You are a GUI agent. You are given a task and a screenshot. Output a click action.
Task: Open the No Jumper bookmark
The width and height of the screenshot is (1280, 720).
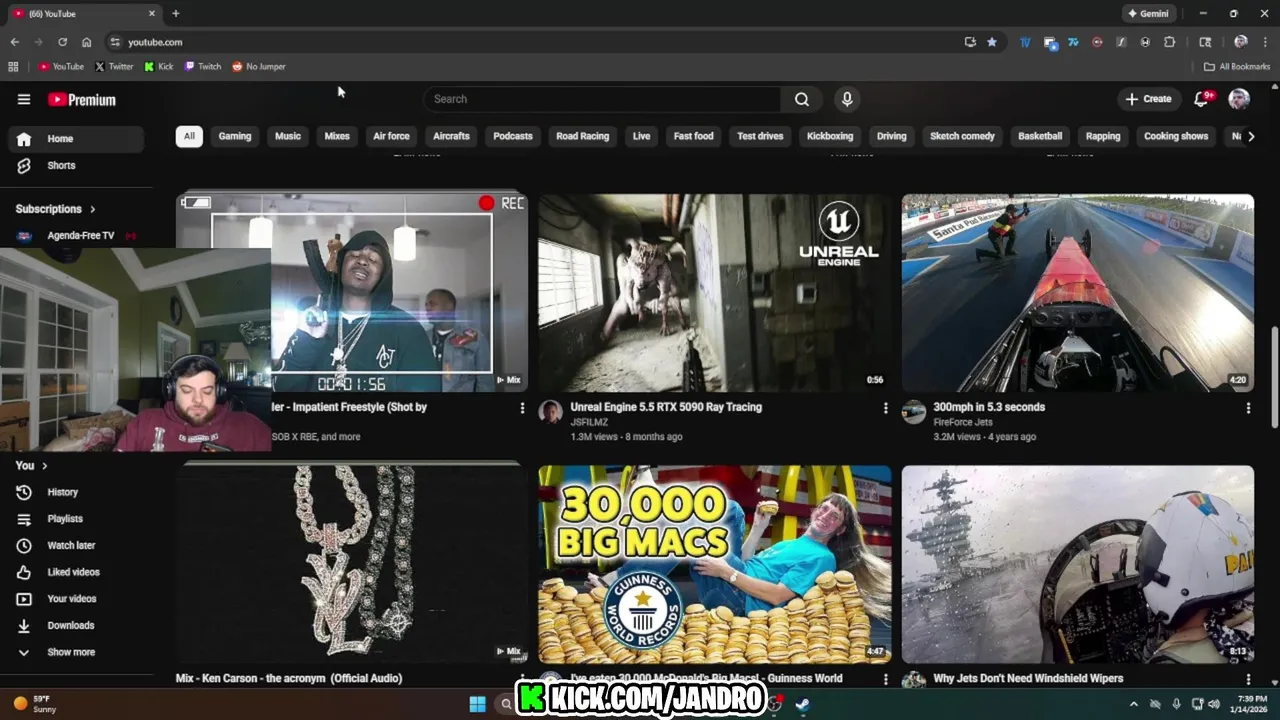point(259,67)
